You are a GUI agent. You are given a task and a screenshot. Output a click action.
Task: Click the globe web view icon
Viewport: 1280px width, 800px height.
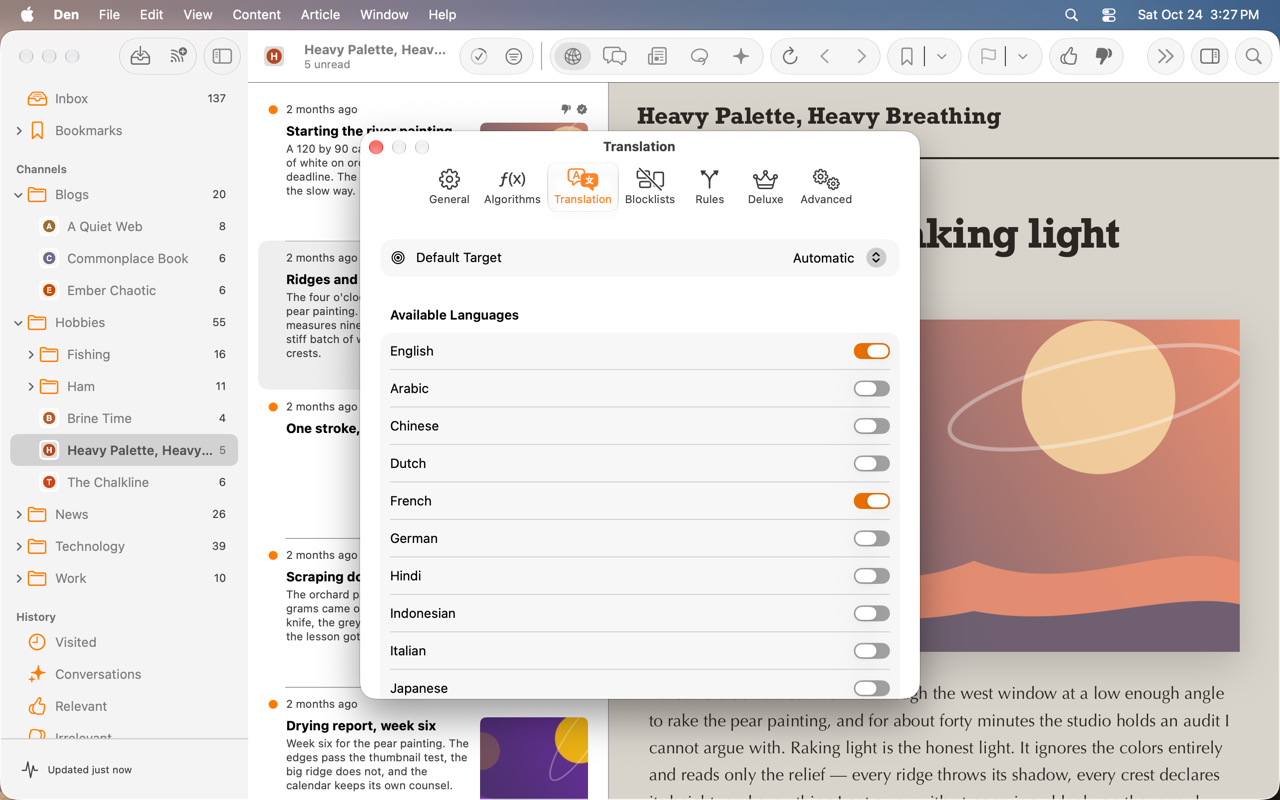click(x=573, y=57)
